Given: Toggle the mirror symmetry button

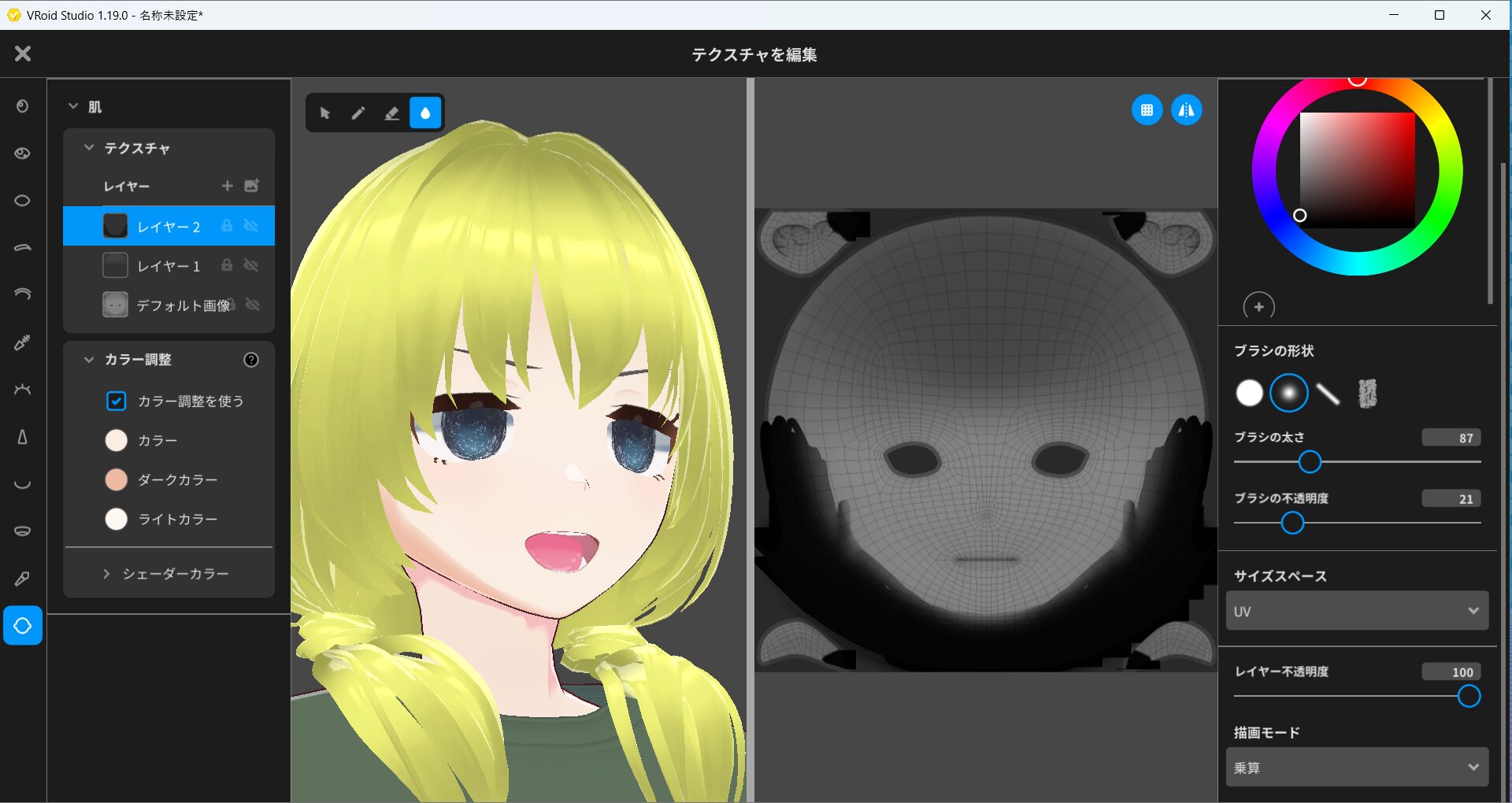Looking at the screenshot, I should click(1186, 110).
